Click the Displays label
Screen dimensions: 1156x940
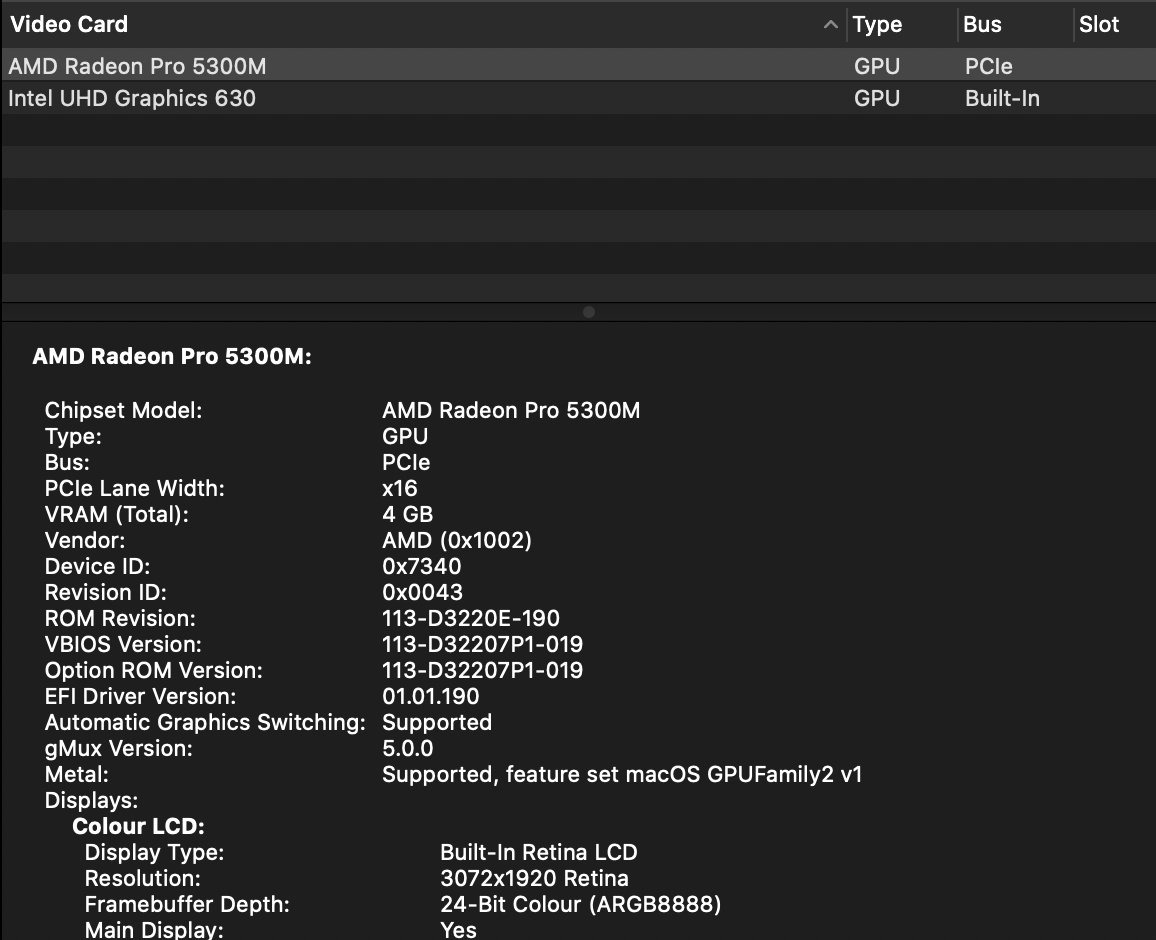[91, 801]
